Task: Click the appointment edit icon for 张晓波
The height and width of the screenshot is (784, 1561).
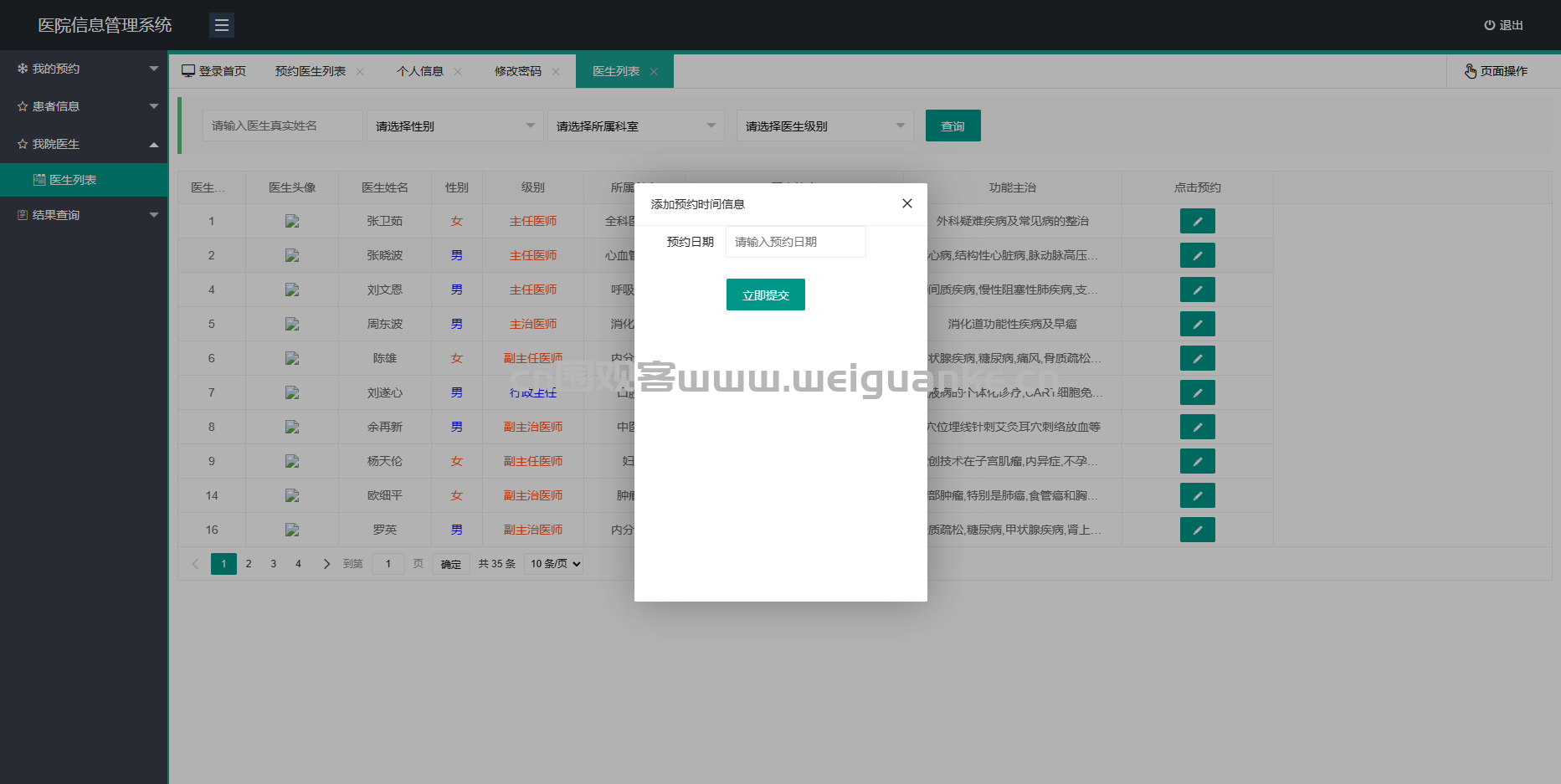Action: coord(1198,255)
